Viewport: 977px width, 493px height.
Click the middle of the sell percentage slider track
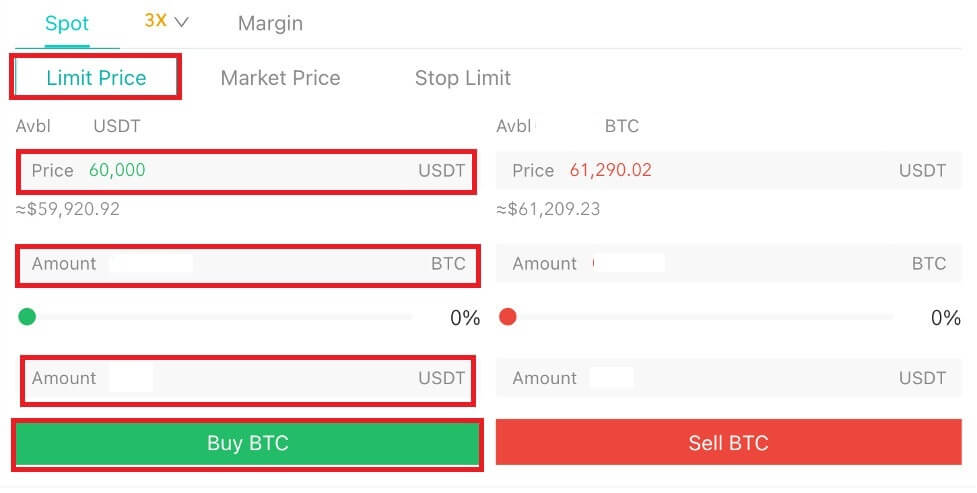pyautogui.click(x=700, y=317)
